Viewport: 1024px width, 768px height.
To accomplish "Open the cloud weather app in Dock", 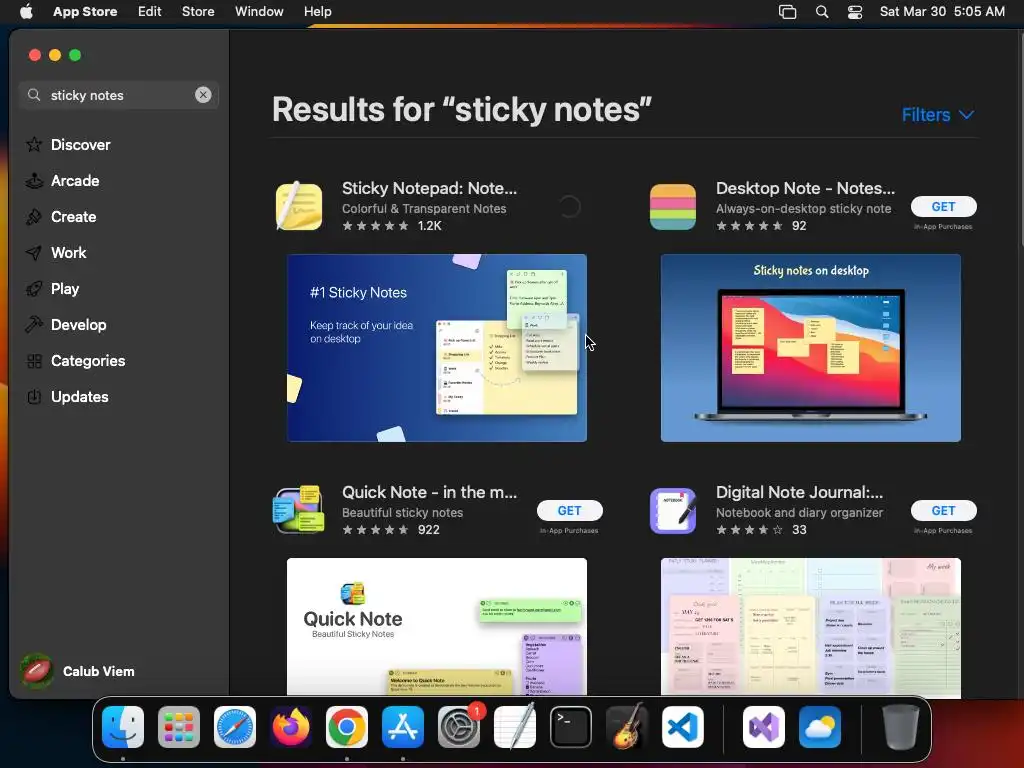I will coord(820,727).
